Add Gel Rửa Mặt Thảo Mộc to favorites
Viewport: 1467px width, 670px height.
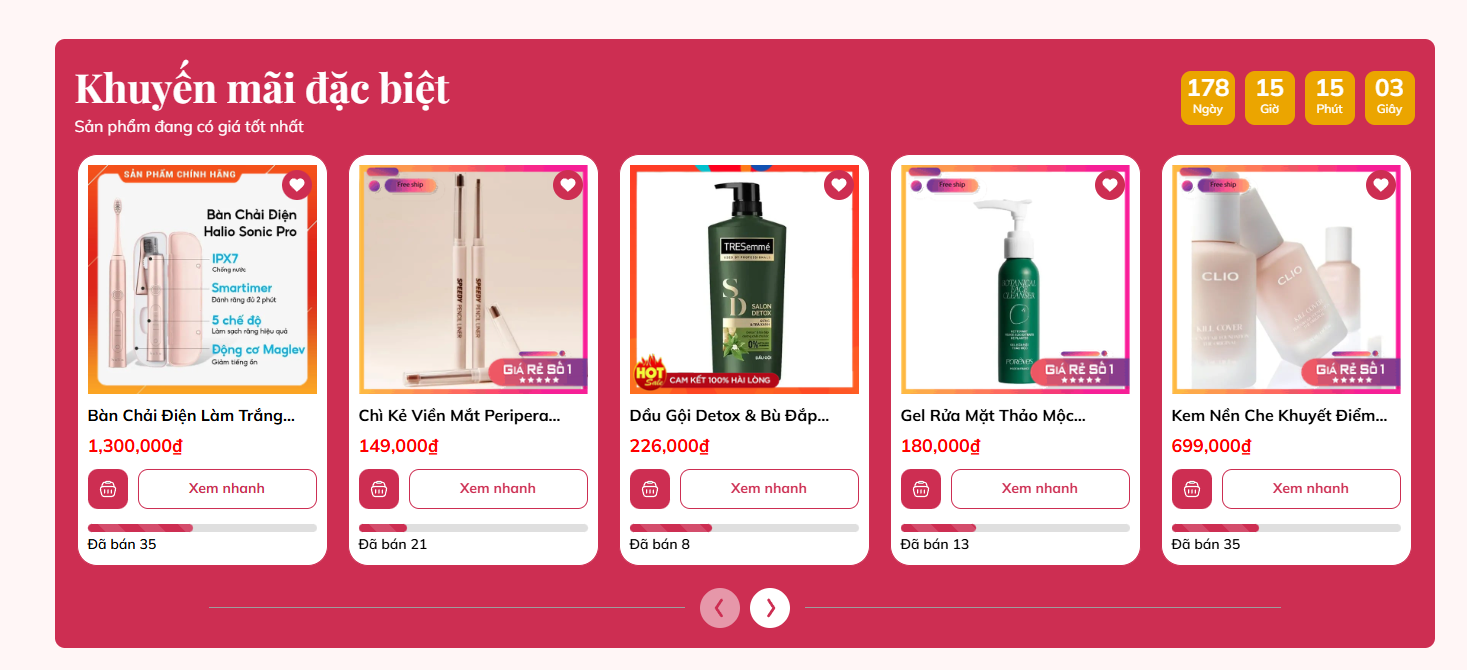pos(1109,185)
